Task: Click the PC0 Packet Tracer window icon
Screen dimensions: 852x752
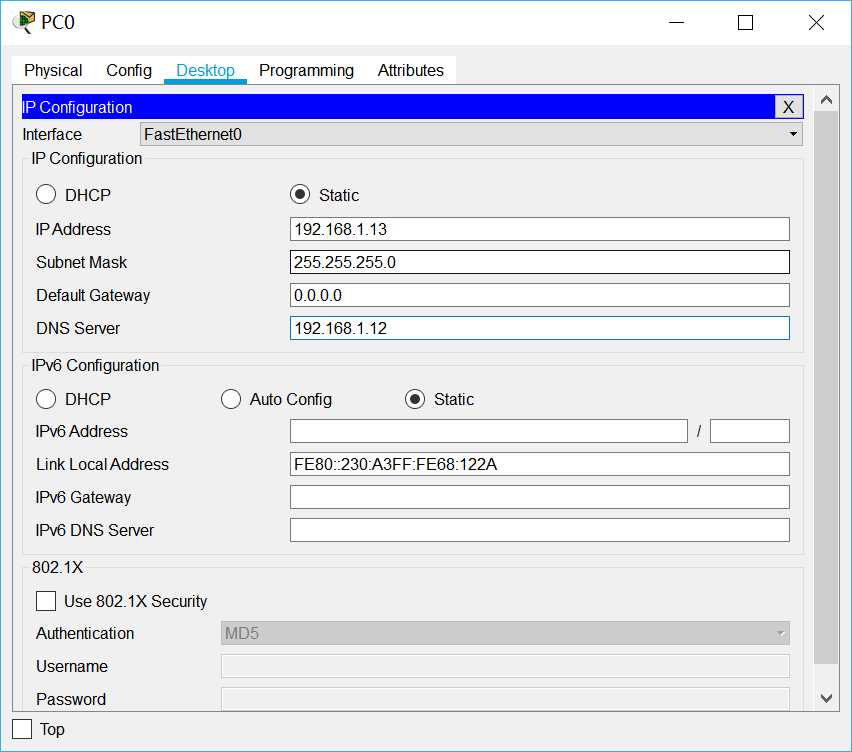Action: tap(24, 22)
